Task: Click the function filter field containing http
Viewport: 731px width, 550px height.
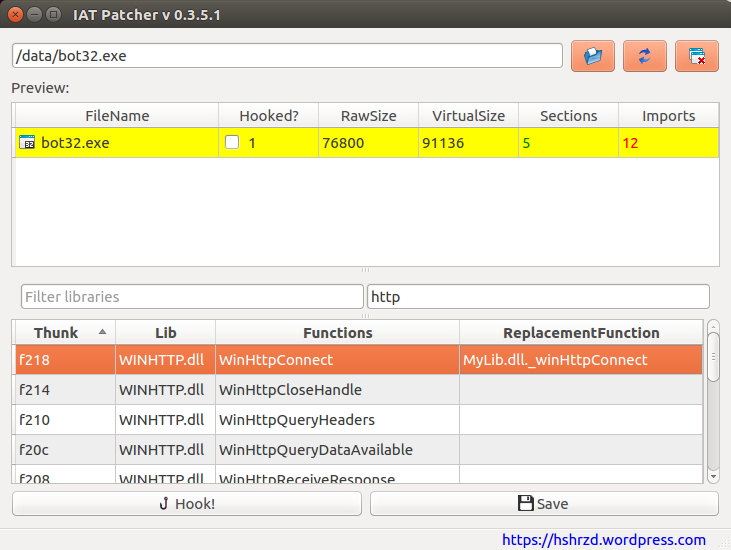Action: click(538, 297)
